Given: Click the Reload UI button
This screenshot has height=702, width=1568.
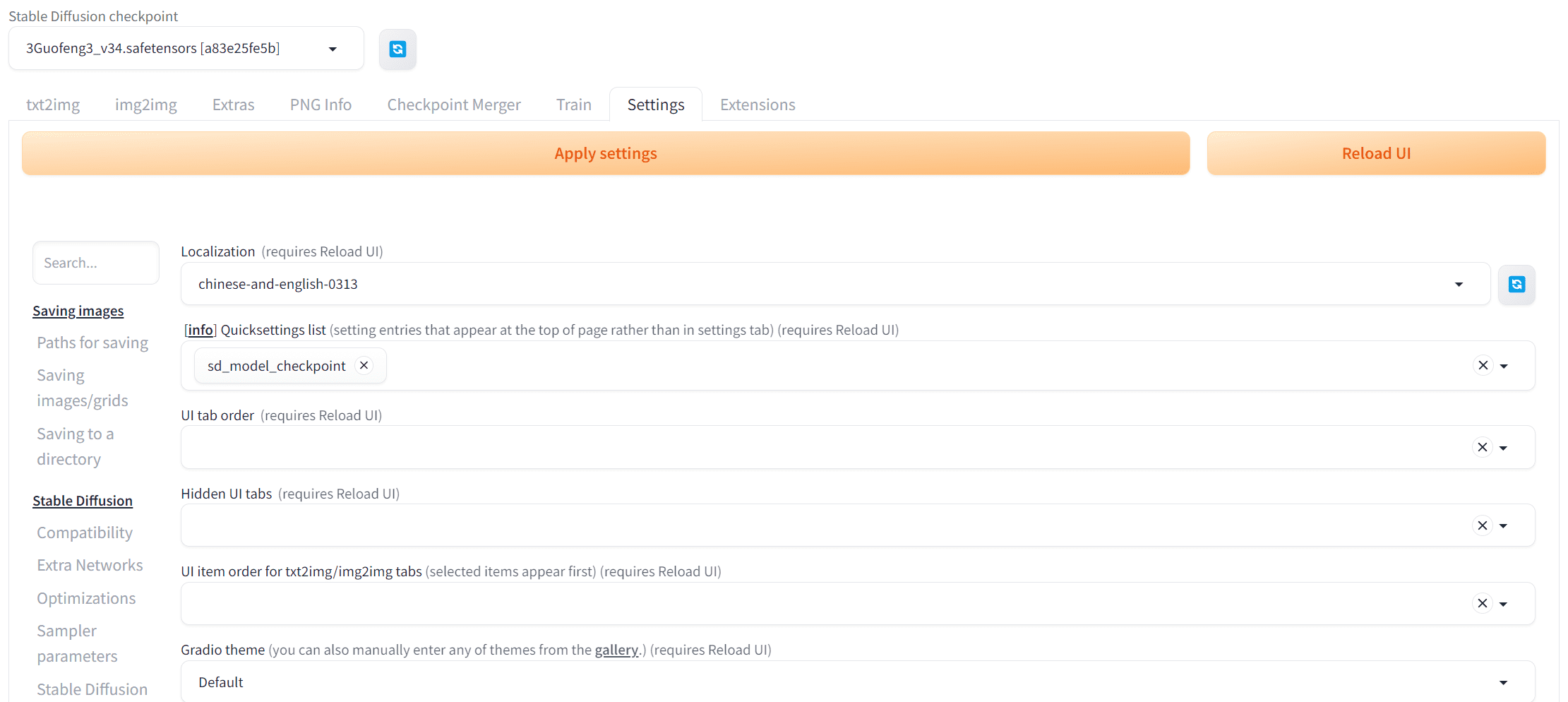Looking at the screenshot, I should click(x=1375, y=153).
